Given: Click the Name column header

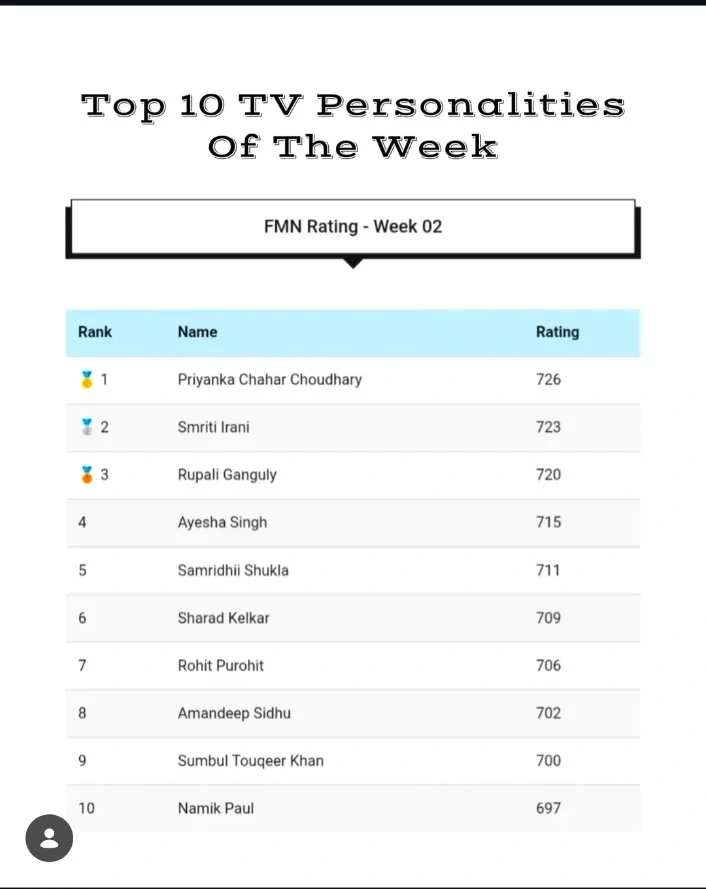Looking at the screenshot, I should pyautogui.click(x=197, y=332).
